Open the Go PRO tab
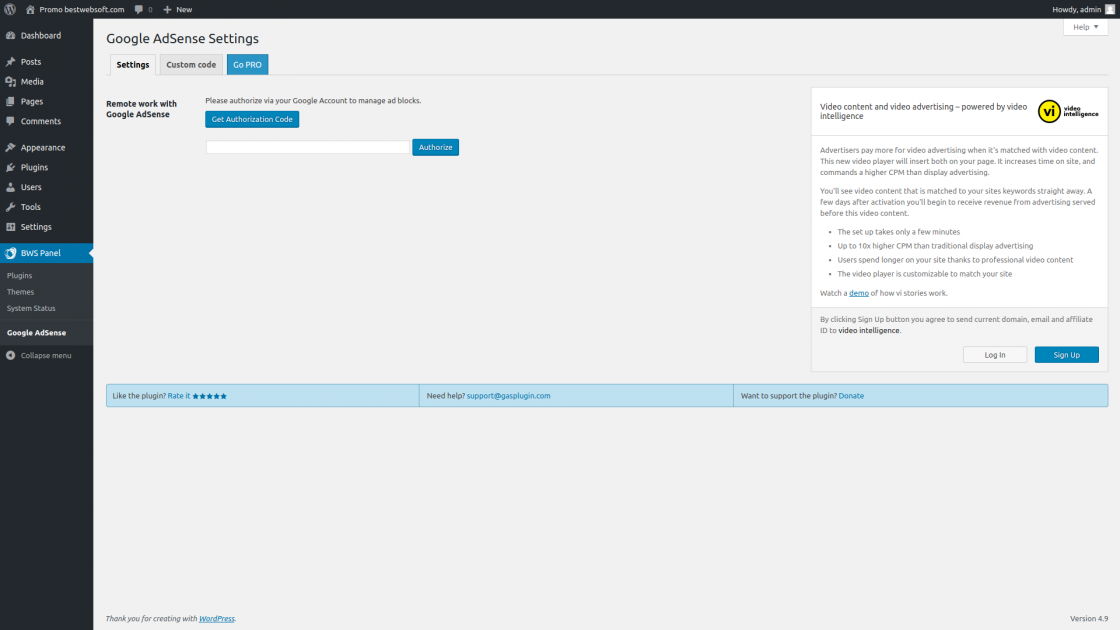Screen dimensions: 1120x630 [247, 64]
